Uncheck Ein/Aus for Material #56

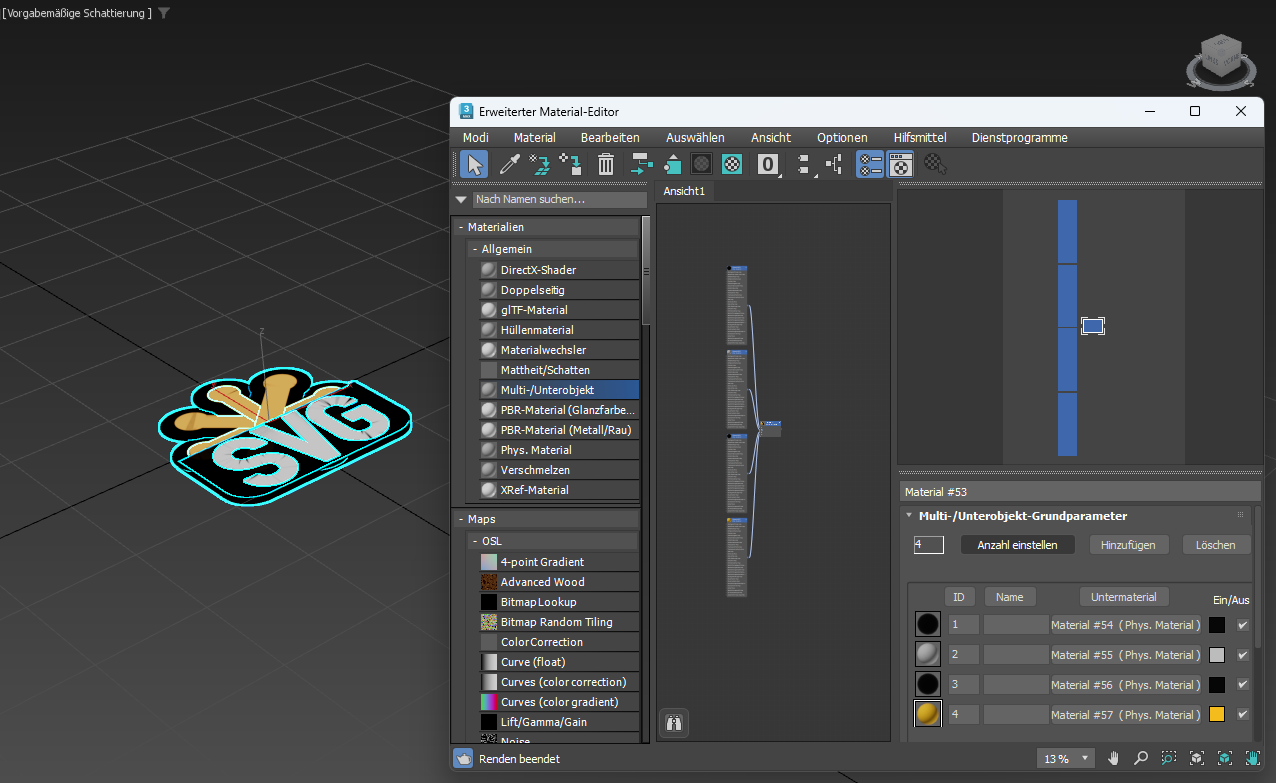click(1243, 685)
